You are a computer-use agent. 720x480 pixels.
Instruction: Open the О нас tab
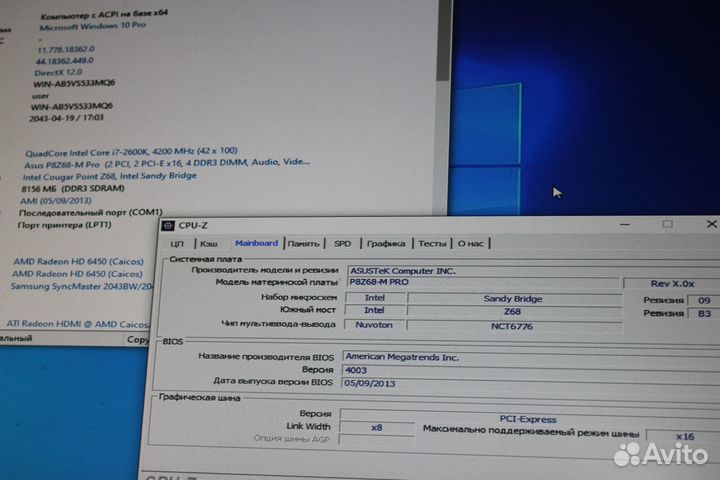click(470, 243)
